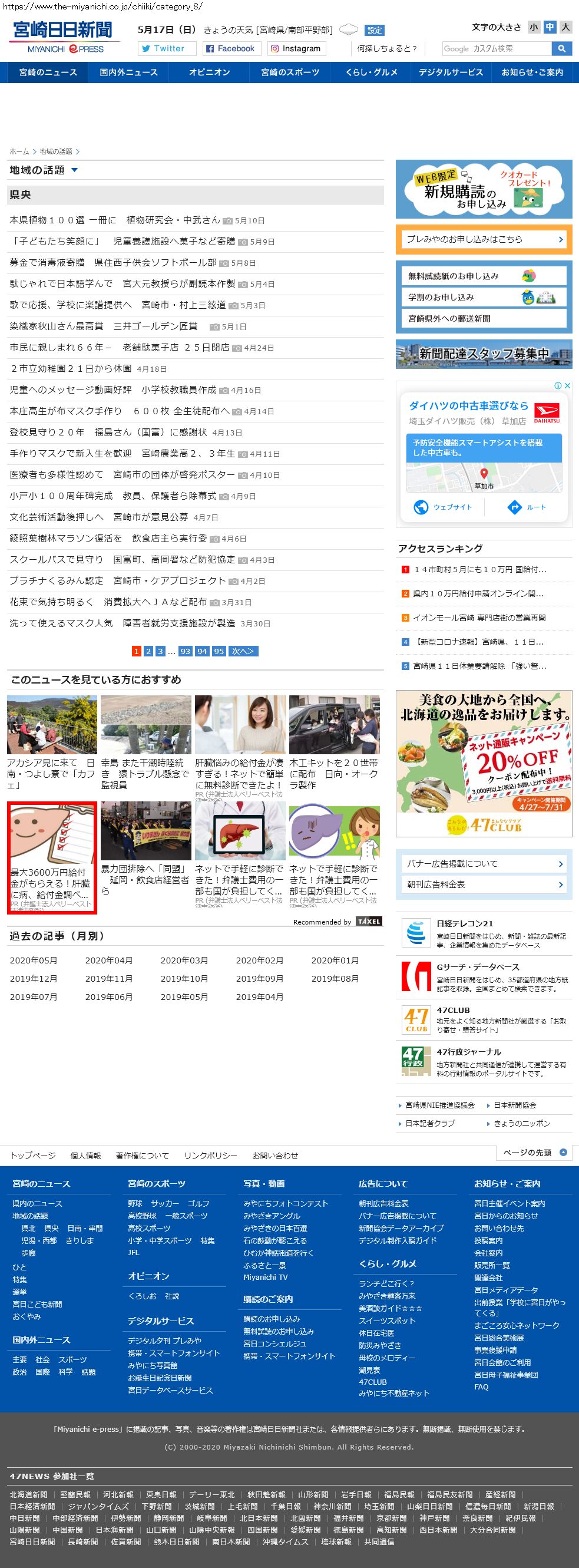
Task: Click the weather 設定 button
Action: (x=375, y=31)
